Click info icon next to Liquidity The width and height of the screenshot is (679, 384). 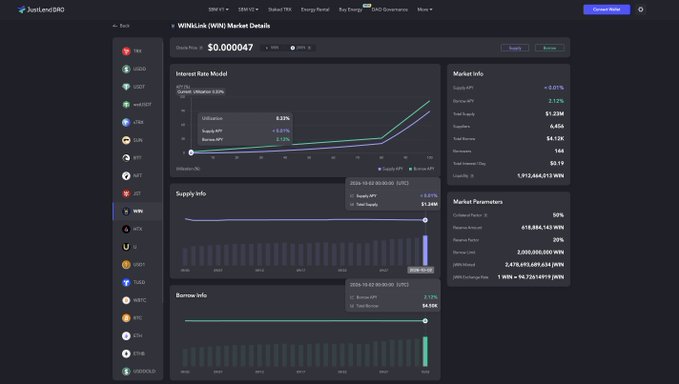point(472,176)
